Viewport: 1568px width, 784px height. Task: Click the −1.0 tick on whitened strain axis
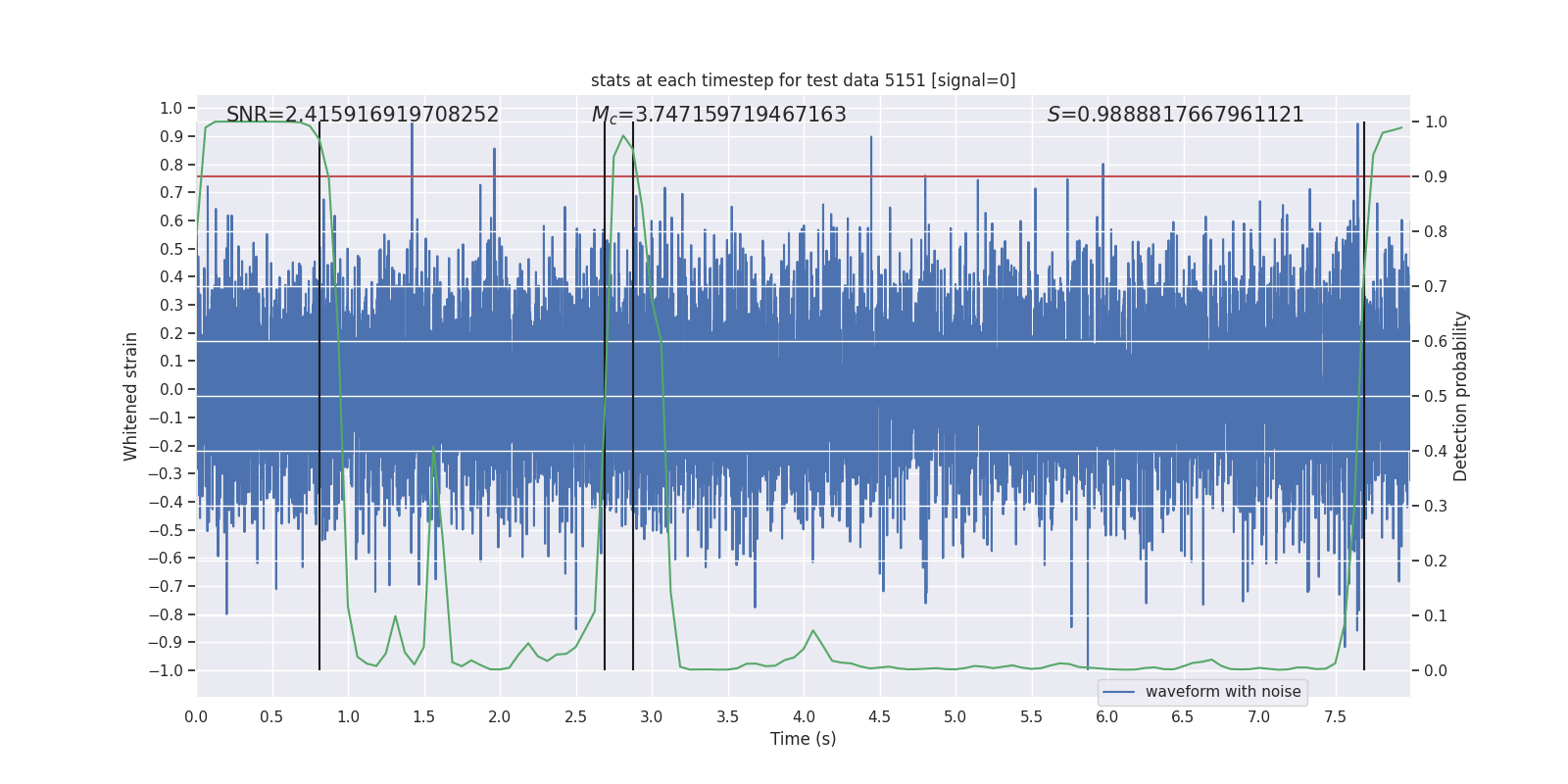166,670
